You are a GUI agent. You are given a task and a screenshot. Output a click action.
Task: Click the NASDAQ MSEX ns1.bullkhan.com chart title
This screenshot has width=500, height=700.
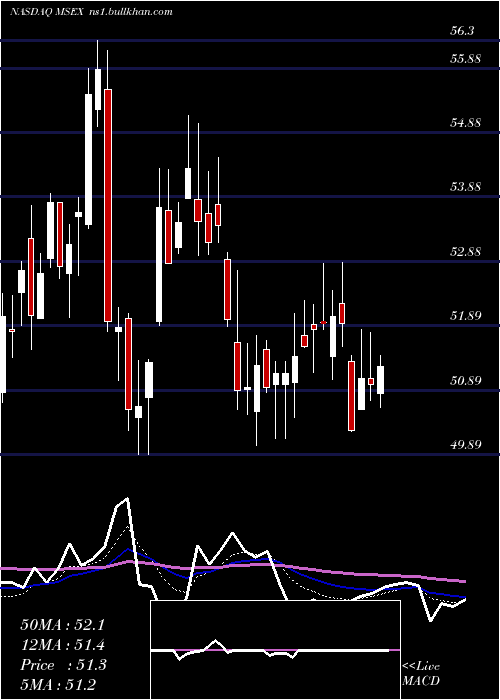coord(91,12)
